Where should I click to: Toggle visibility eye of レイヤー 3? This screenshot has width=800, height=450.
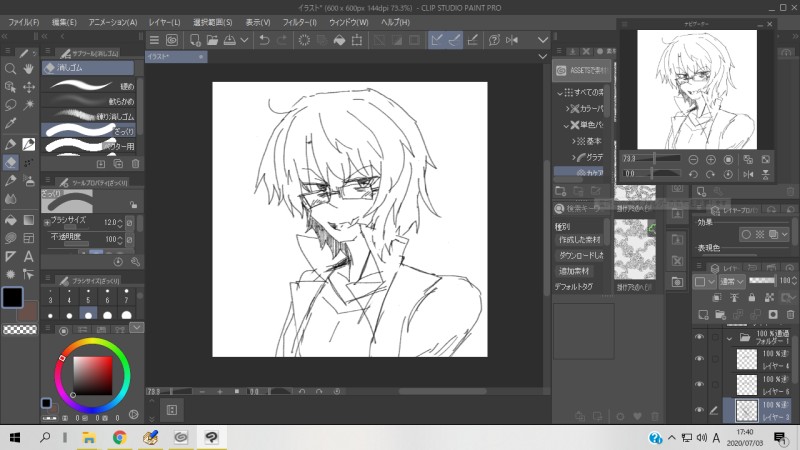pos(699,410)
